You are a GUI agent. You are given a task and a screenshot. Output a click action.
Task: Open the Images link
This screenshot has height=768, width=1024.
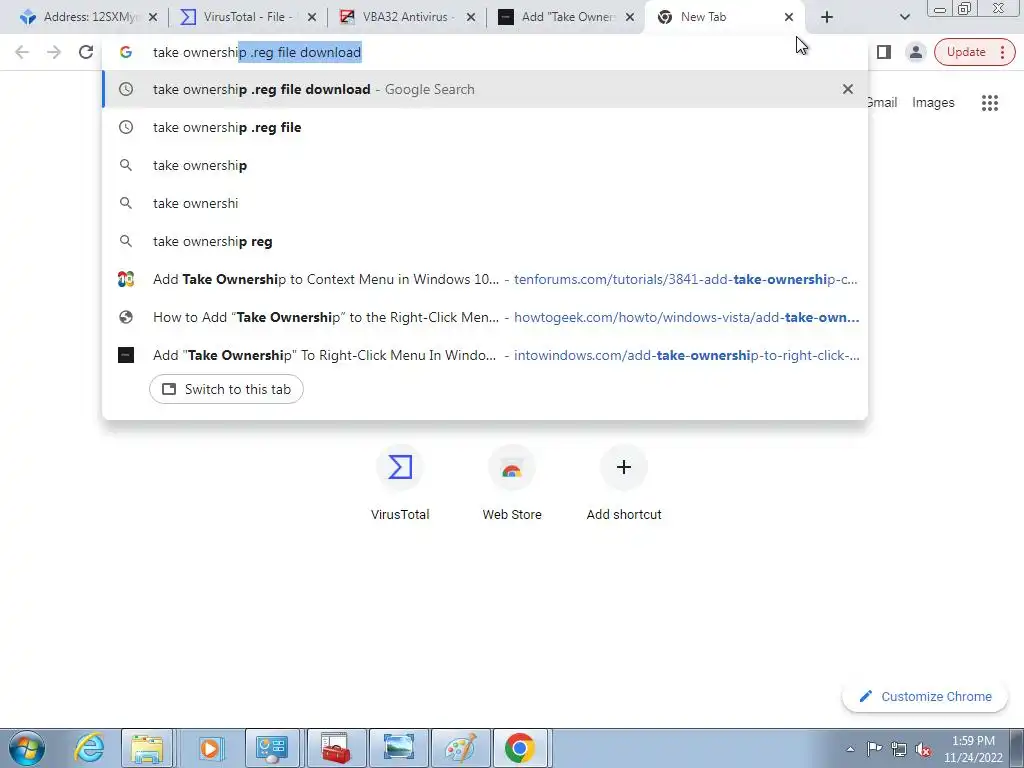click(x=933, y=103)
